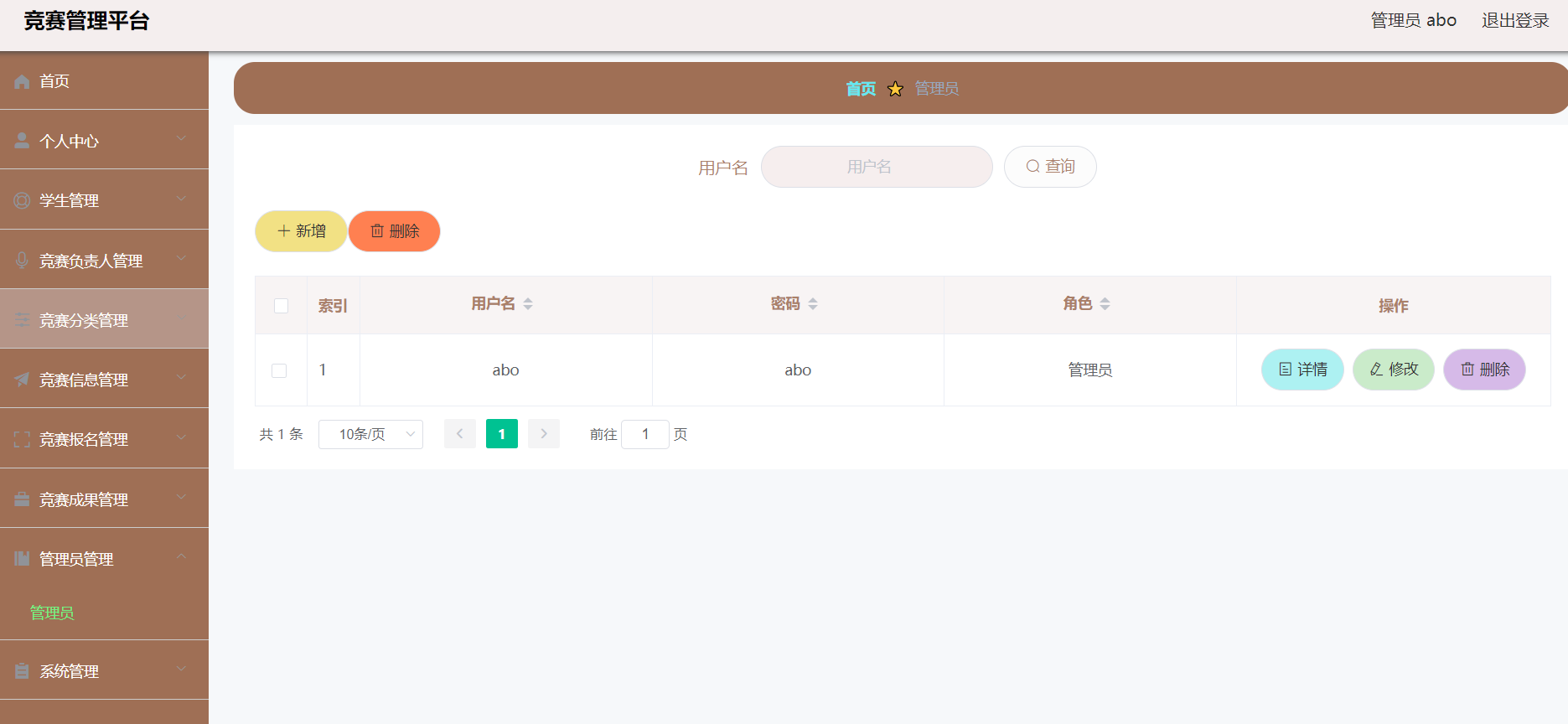Tick the checkbox for row abo

(280, 370)
